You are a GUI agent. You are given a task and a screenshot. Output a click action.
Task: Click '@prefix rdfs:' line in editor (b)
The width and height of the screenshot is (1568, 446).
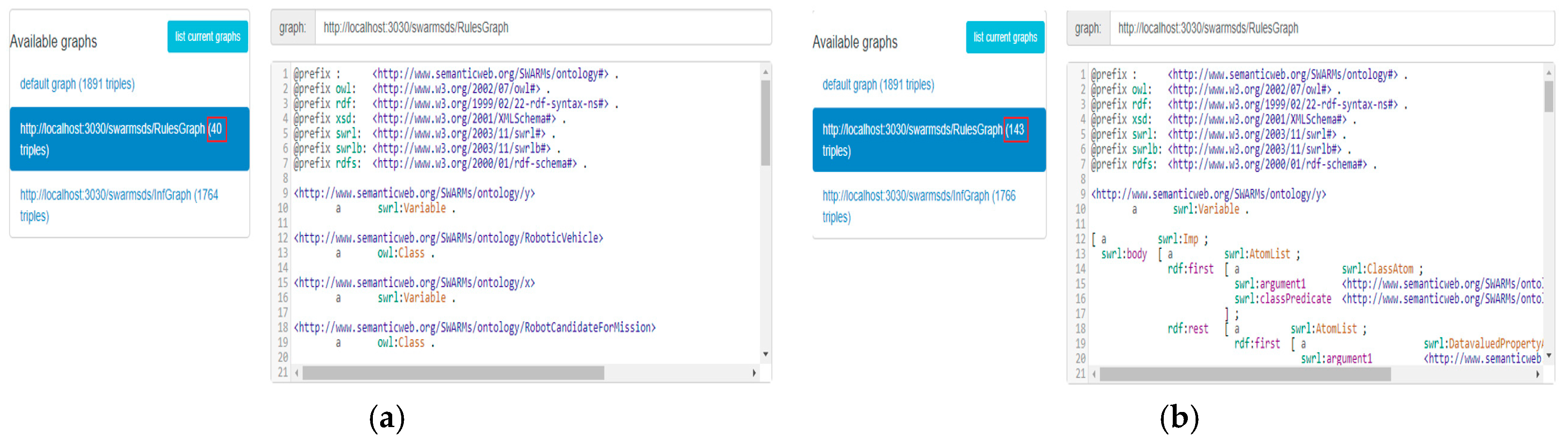pos(1234,164)
